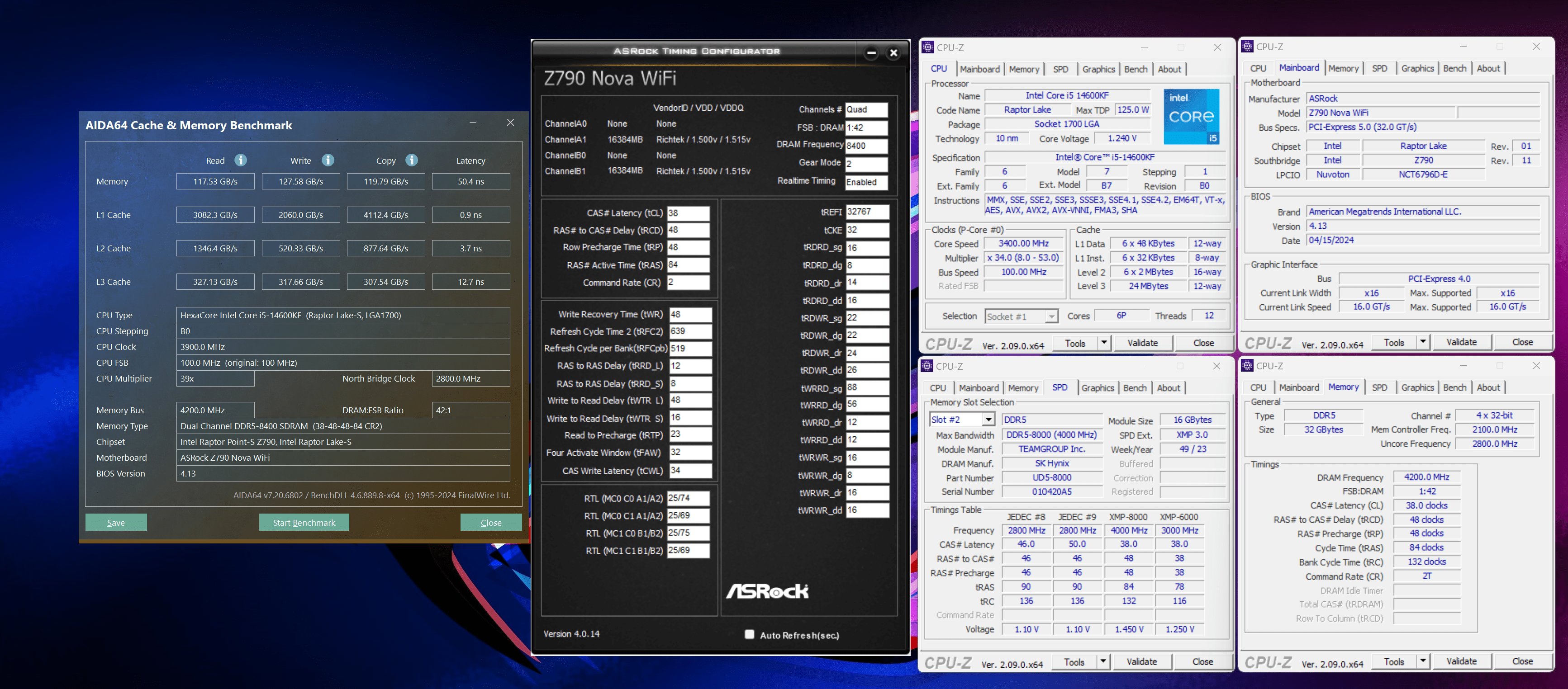
Task: Click Close button in the SPD window
Action: pyautogui.click(x=1202, y=661)
